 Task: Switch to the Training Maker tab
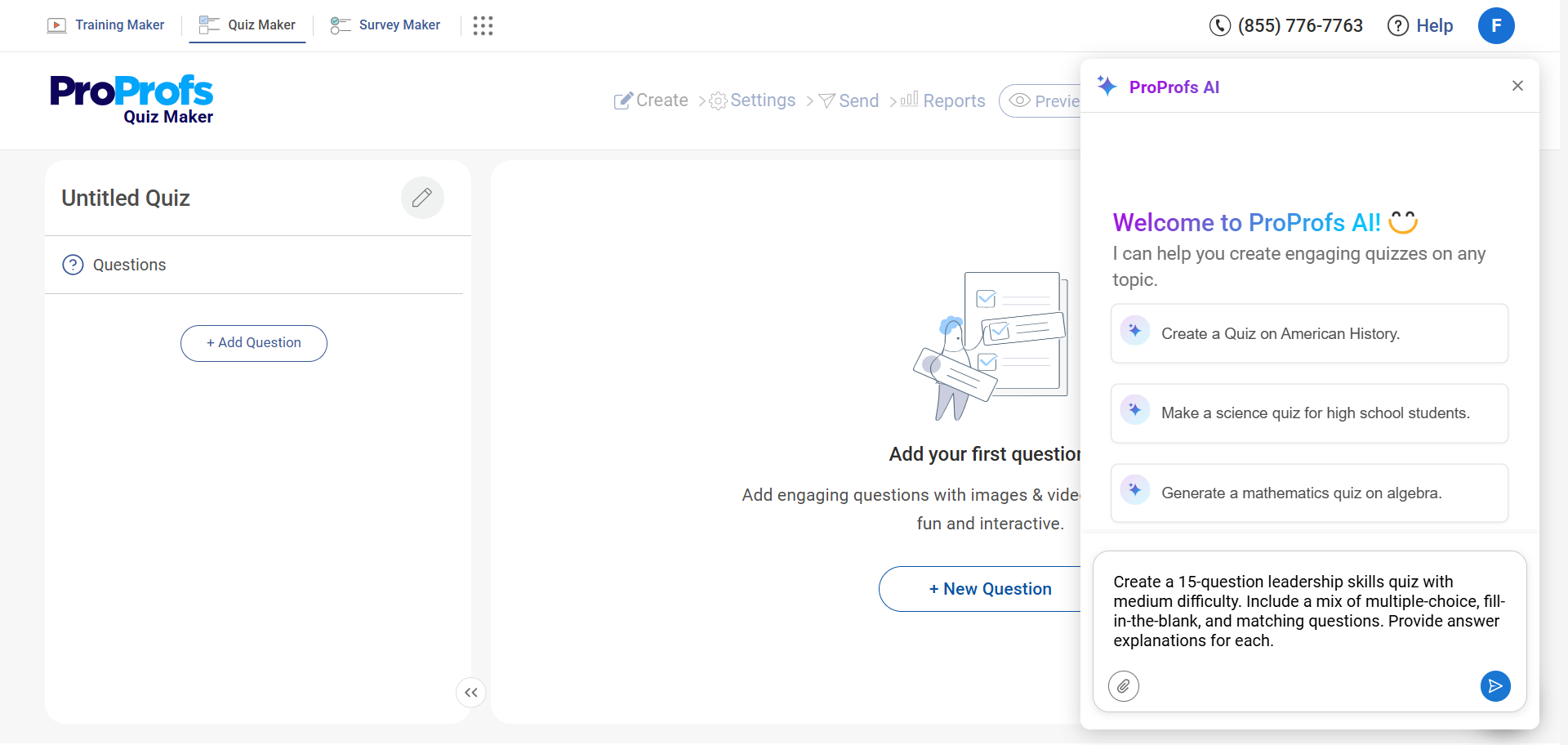tap(105, 25)
